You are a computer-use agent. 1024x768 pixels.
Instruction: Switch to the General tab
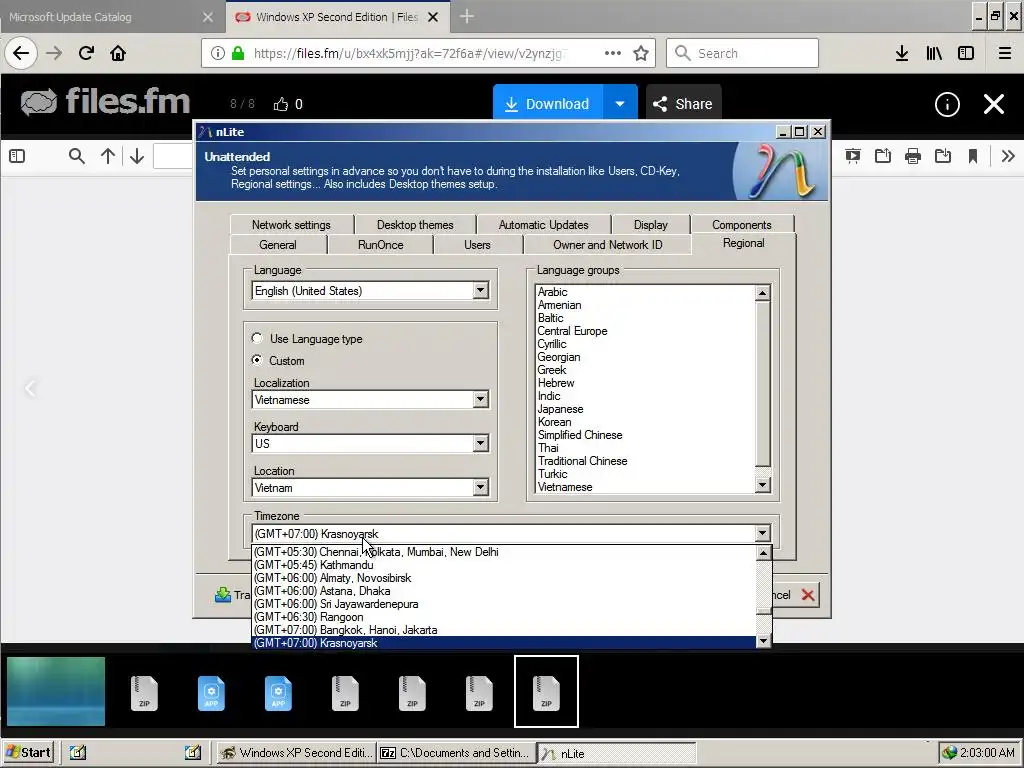click(278, 245)
